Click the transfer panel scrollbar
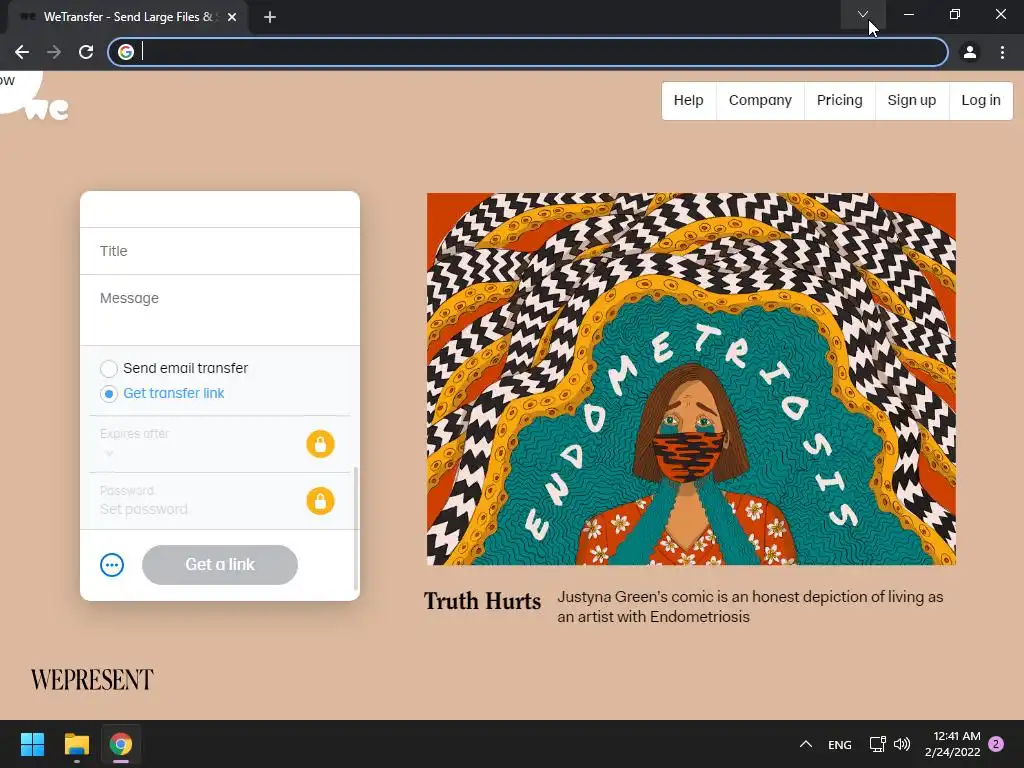The height and width of the screenshot is (768, 1024). (355, 528)
